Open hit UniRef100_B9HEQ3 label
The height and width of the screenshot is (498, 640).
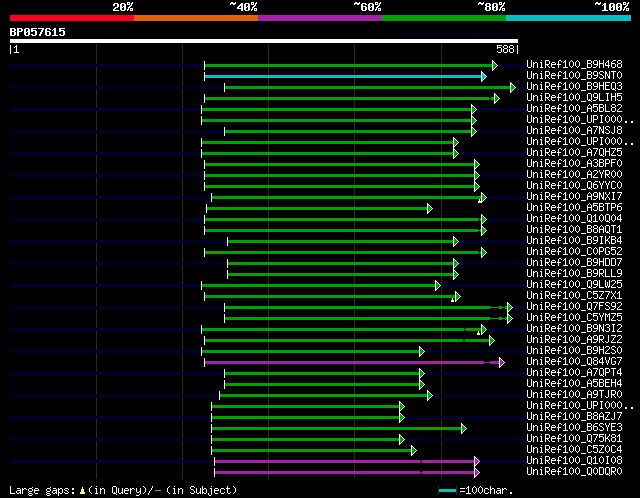click(x=574, y=87)
